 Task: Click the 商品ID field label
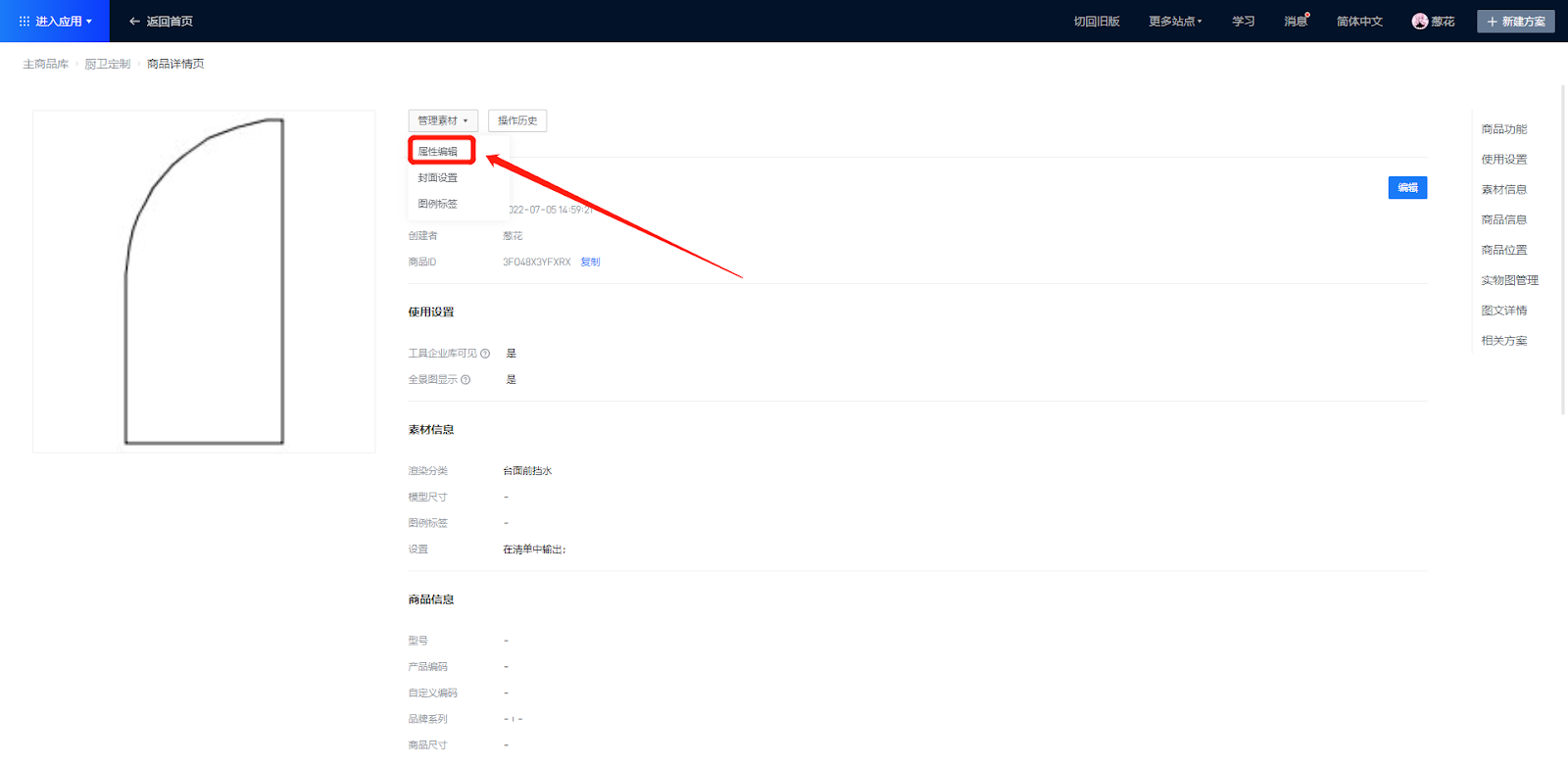point(422,263)
